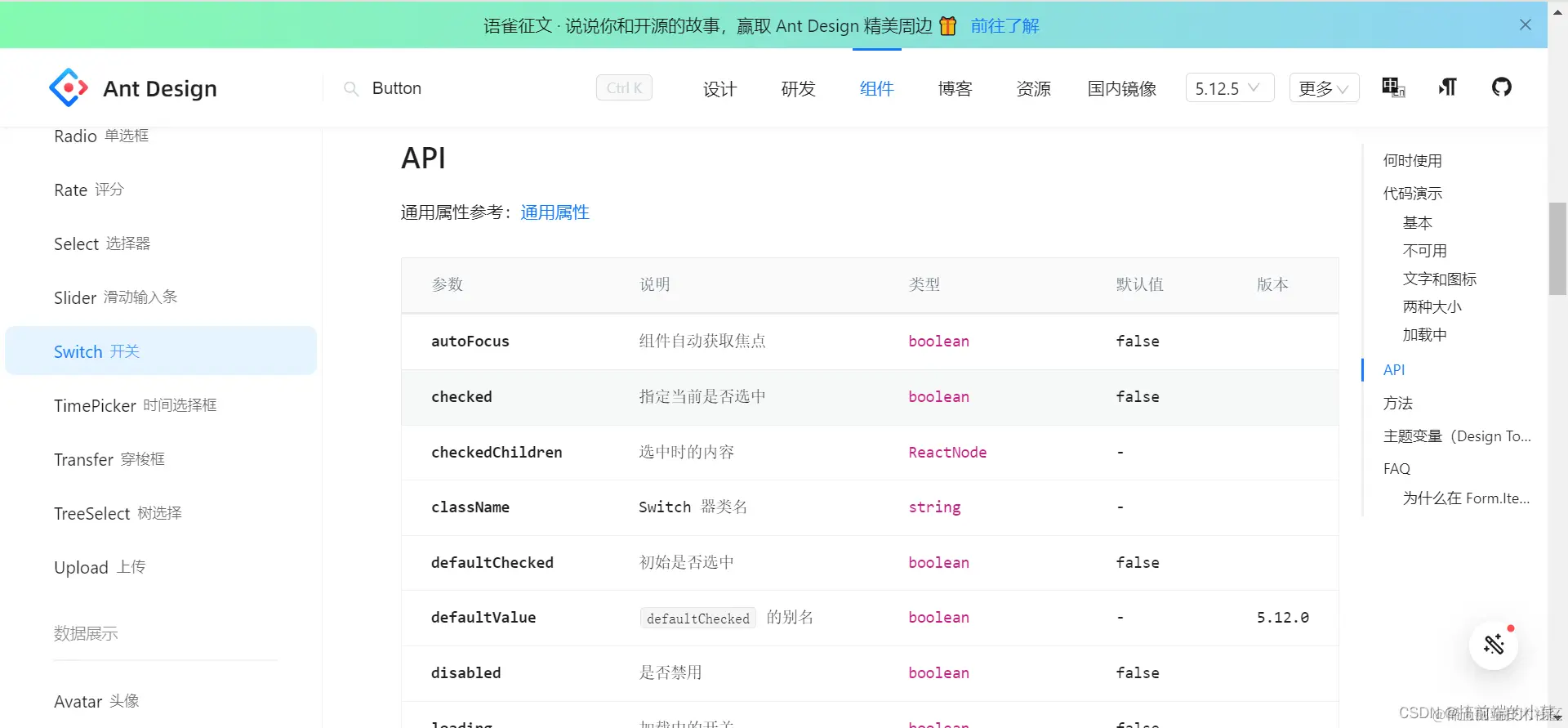
Task: Jump to 不可用 anchor
Action: [x=1424, y=251]
